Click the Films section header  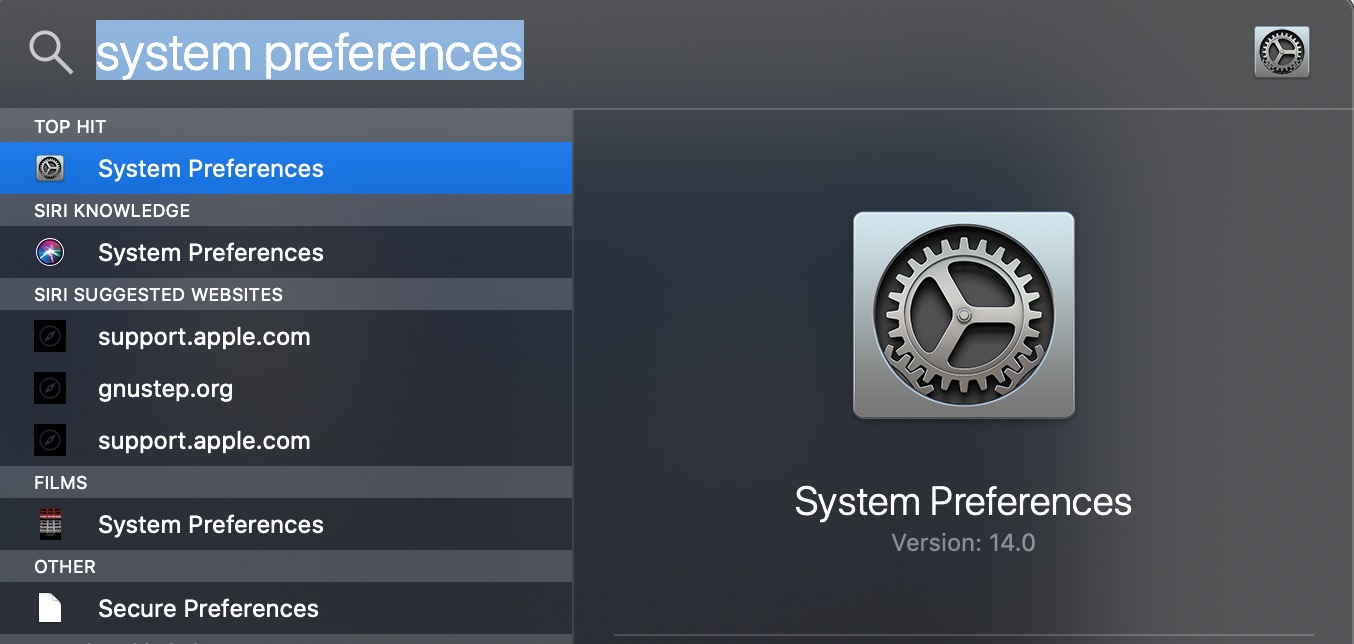(61, 482)
